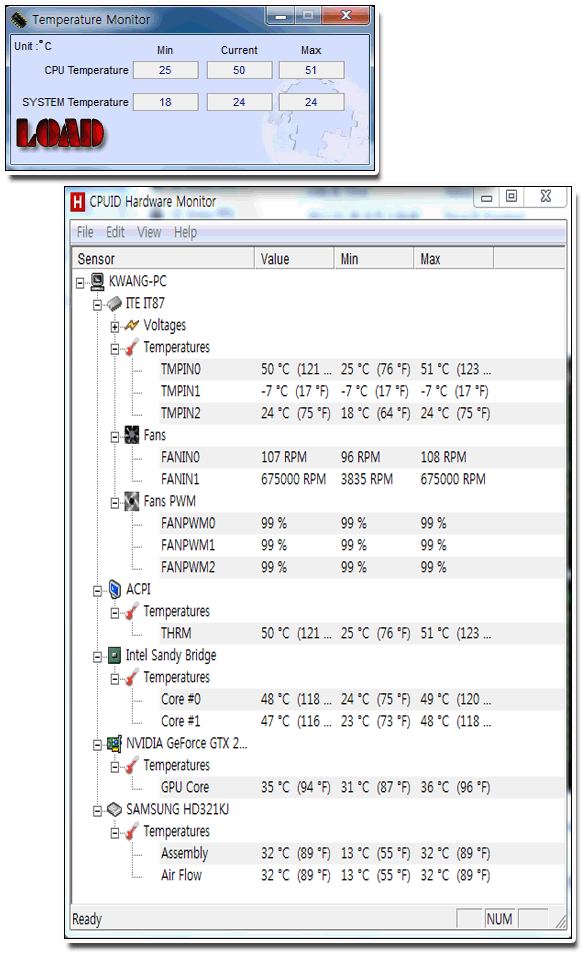Maximize the CPUID Hardware Monitor window

click(511, 197)
